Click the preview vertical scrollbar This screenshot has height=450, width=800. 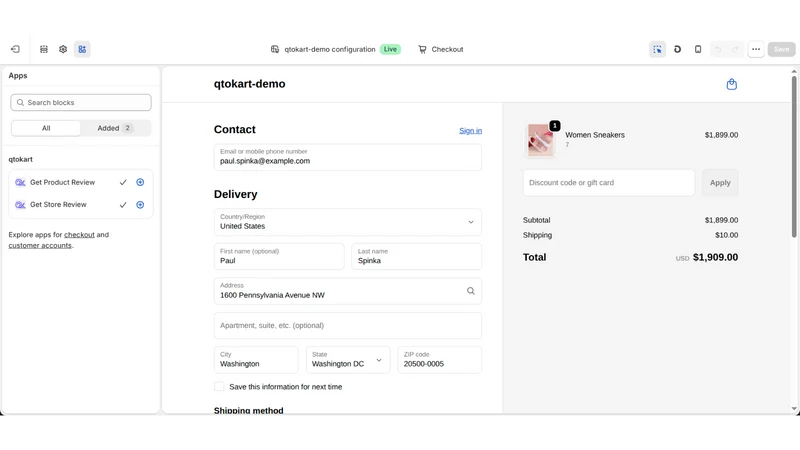click(x=794, y=157)
